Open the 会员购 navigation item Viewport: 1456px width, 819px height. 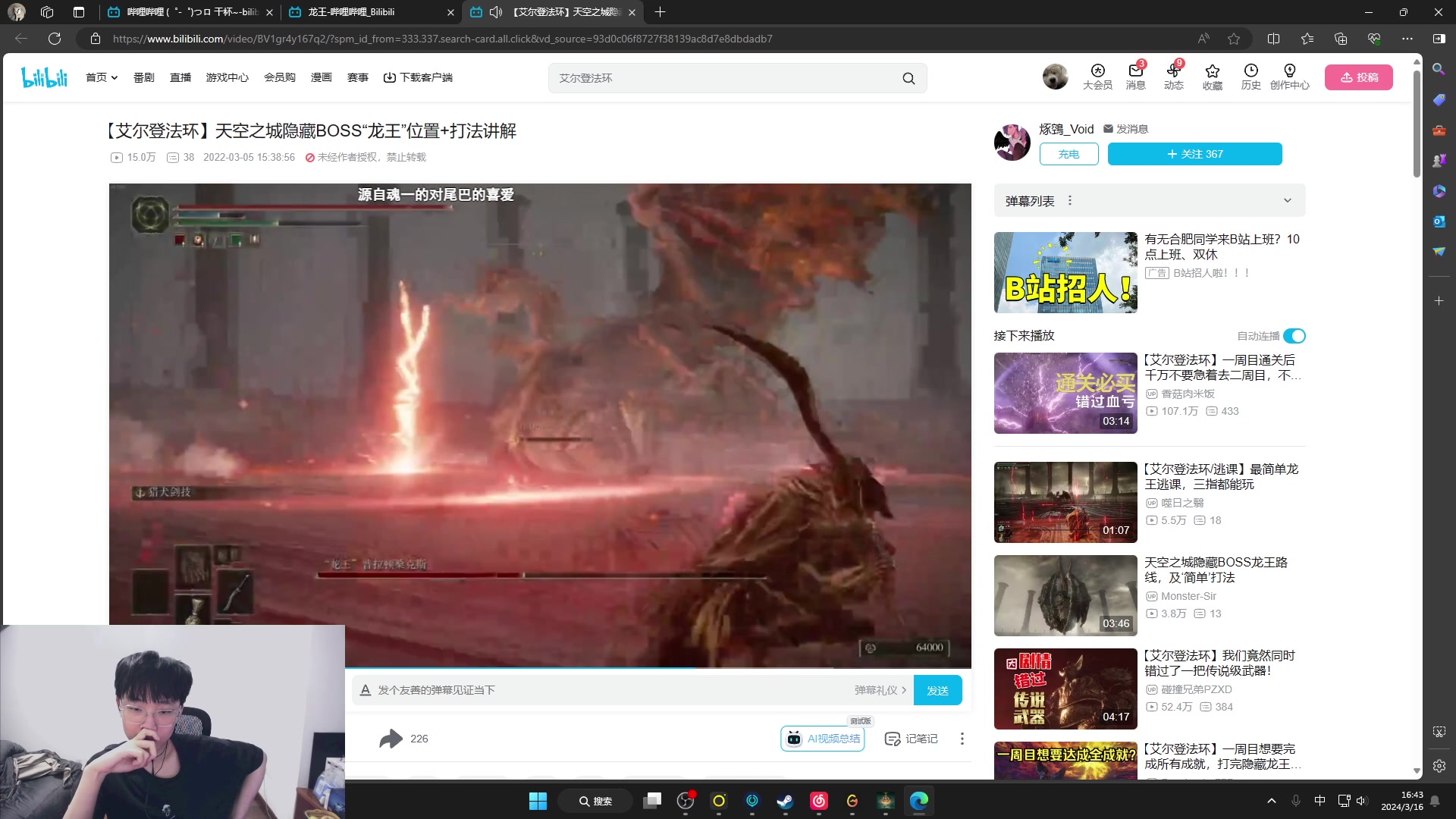280,77
